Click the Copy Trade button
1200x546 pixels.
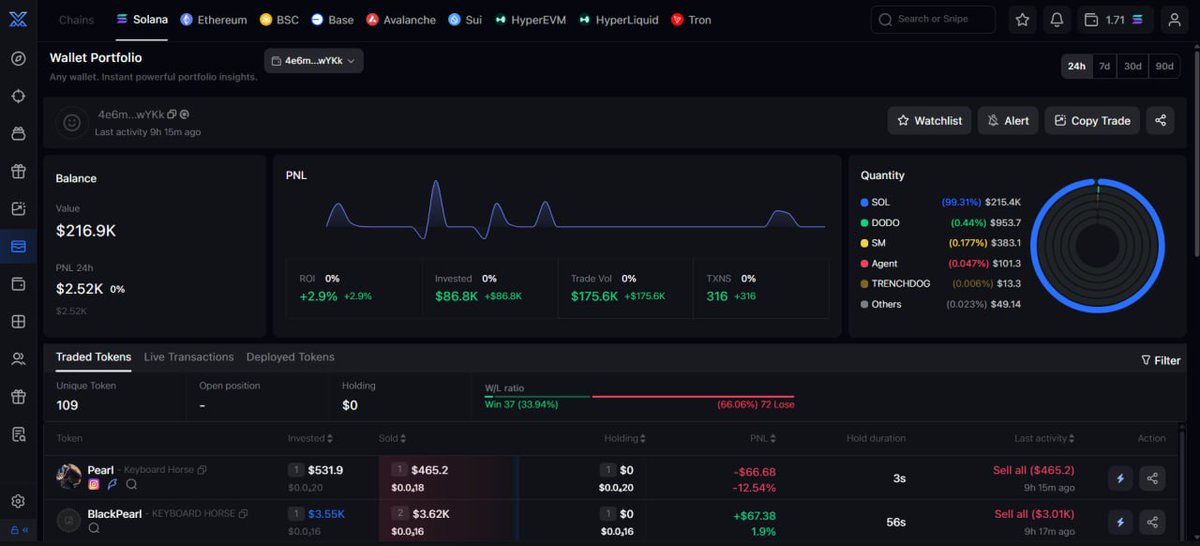pos(1092,120)
